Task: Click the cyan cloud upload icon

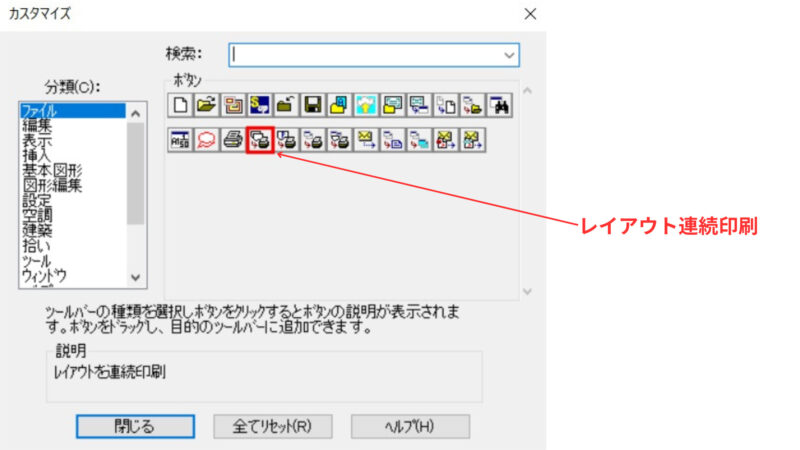Action: click(x=366, y=105)
